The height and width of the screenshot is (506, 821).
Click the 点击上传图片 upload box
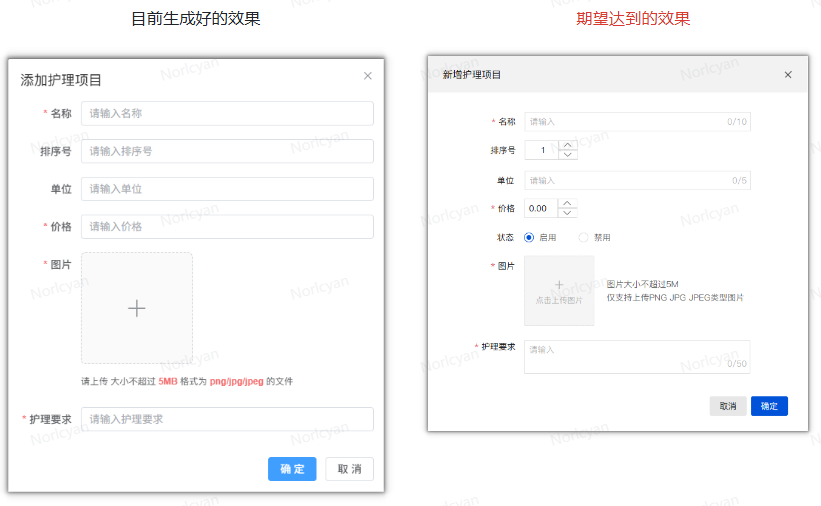(559, 291)
